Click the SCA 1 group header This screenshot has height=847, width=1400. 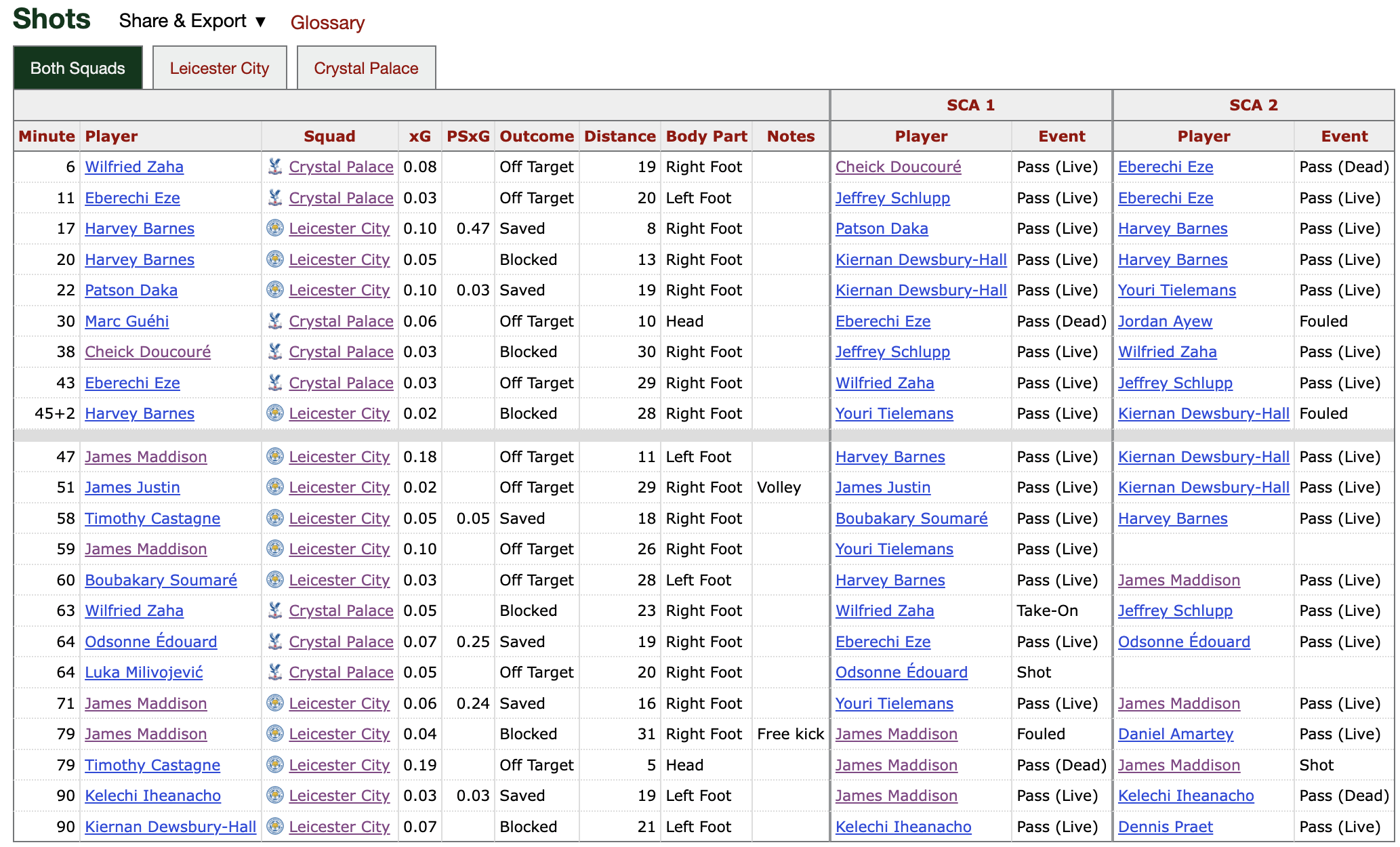[970, 105]
